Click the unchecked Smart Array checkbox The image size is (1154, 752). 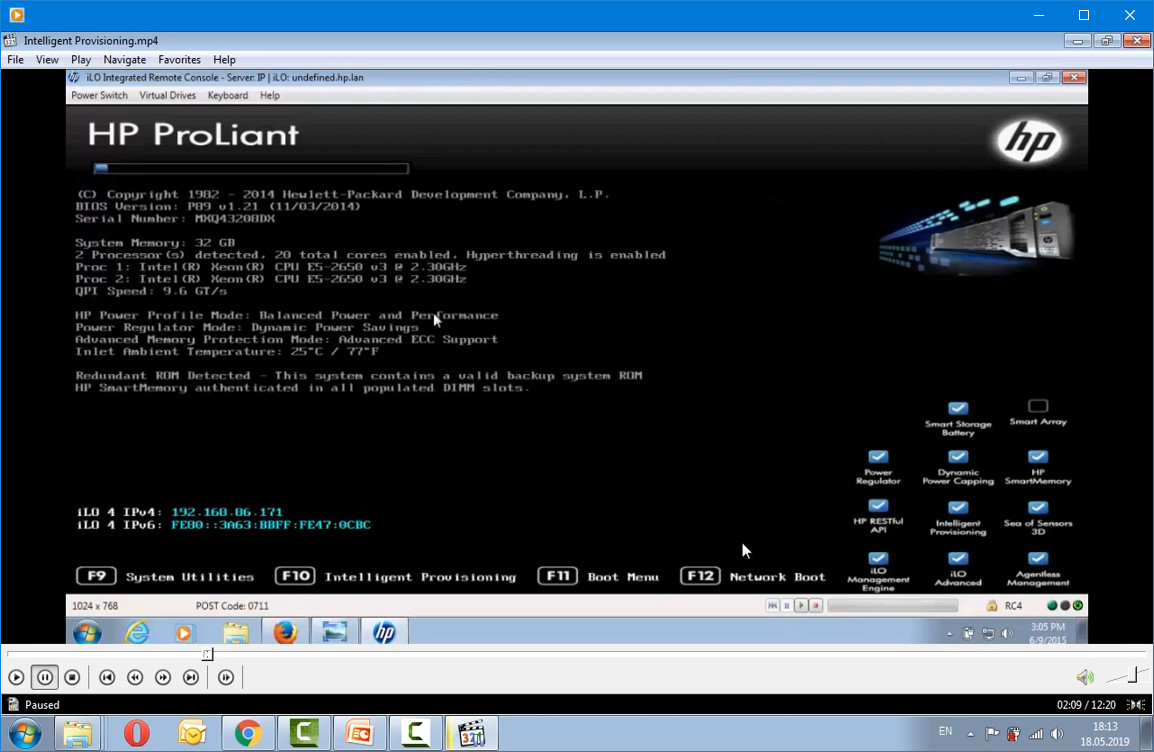pyautogui.click(x=1038, y=406)
